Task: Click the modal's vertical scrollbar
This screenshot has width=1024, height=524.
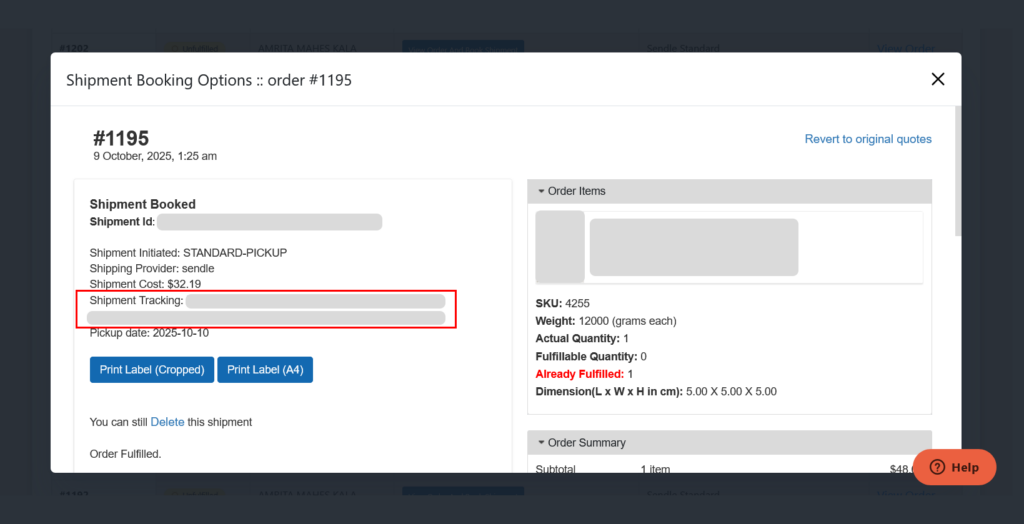Action: [x=957, y=170]
